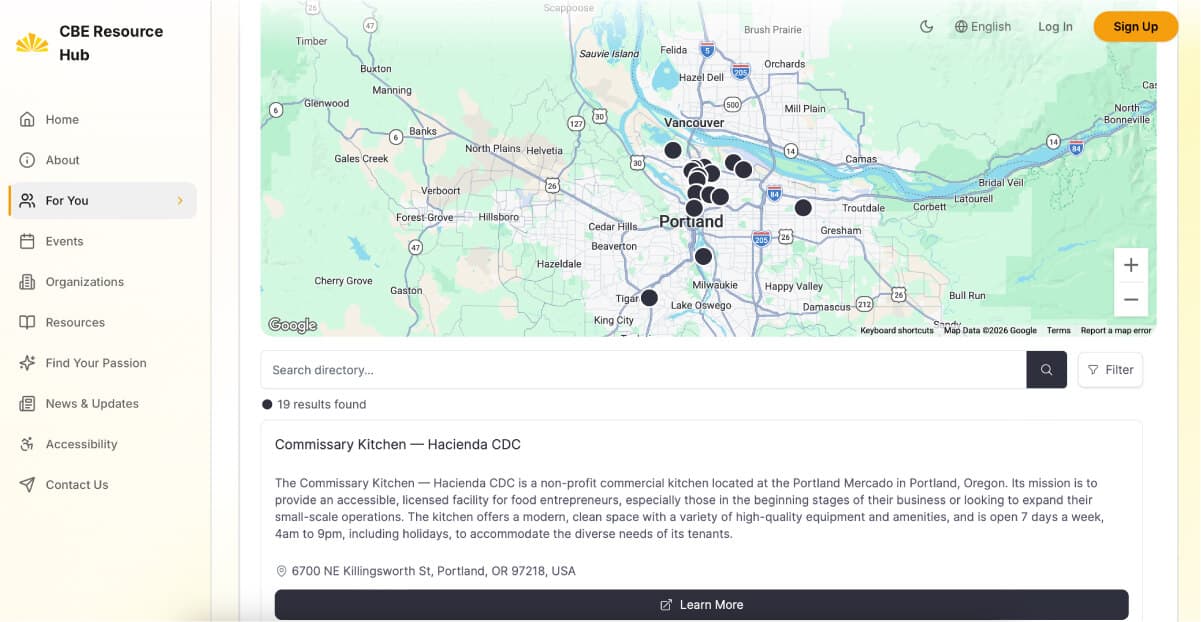Open the Filter options
This screenshot has width=1201, height=622.
[1110, 370]
